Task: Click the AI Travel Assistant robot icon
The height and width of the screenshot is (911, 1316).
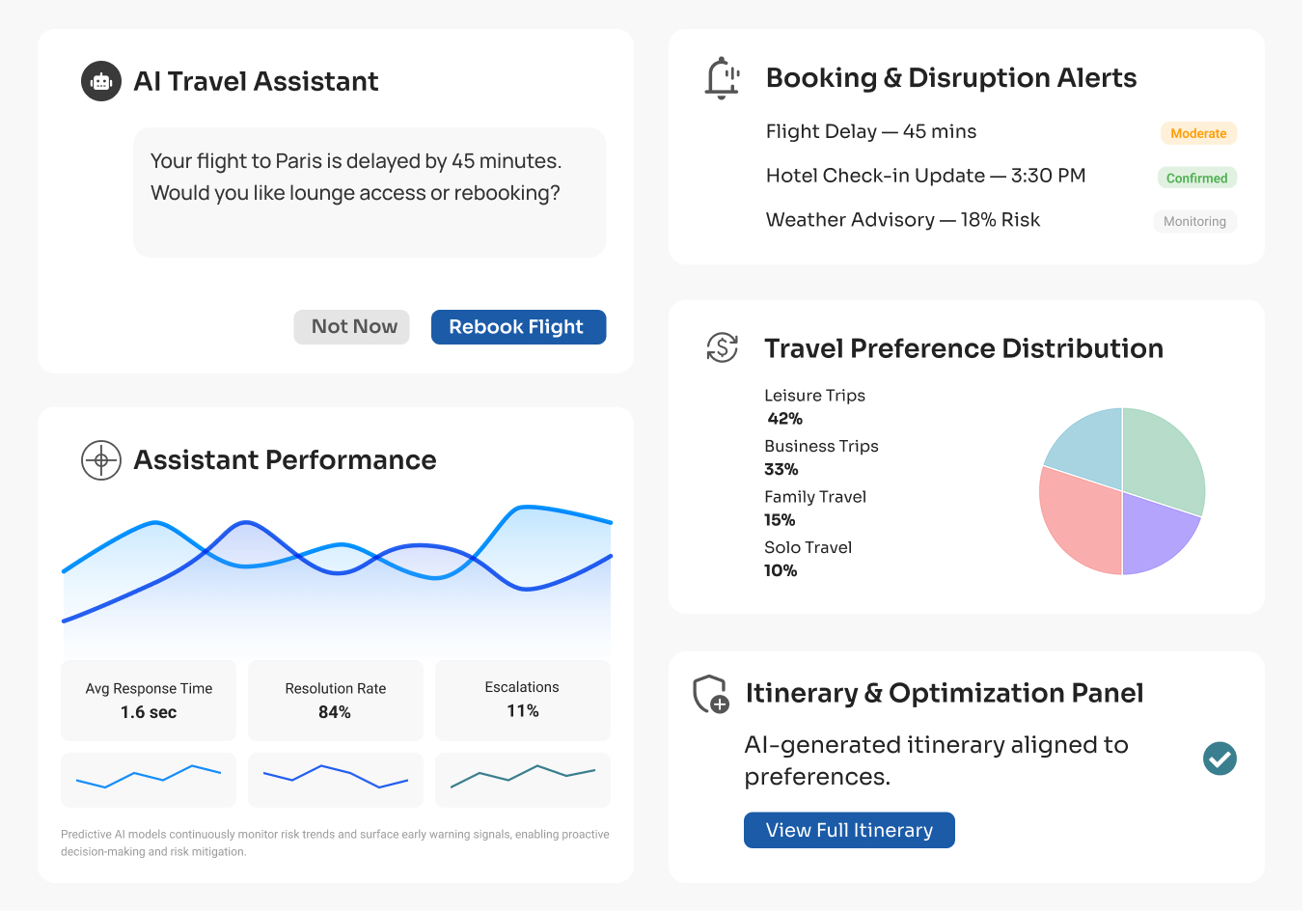Action: (x=101, y=82)
